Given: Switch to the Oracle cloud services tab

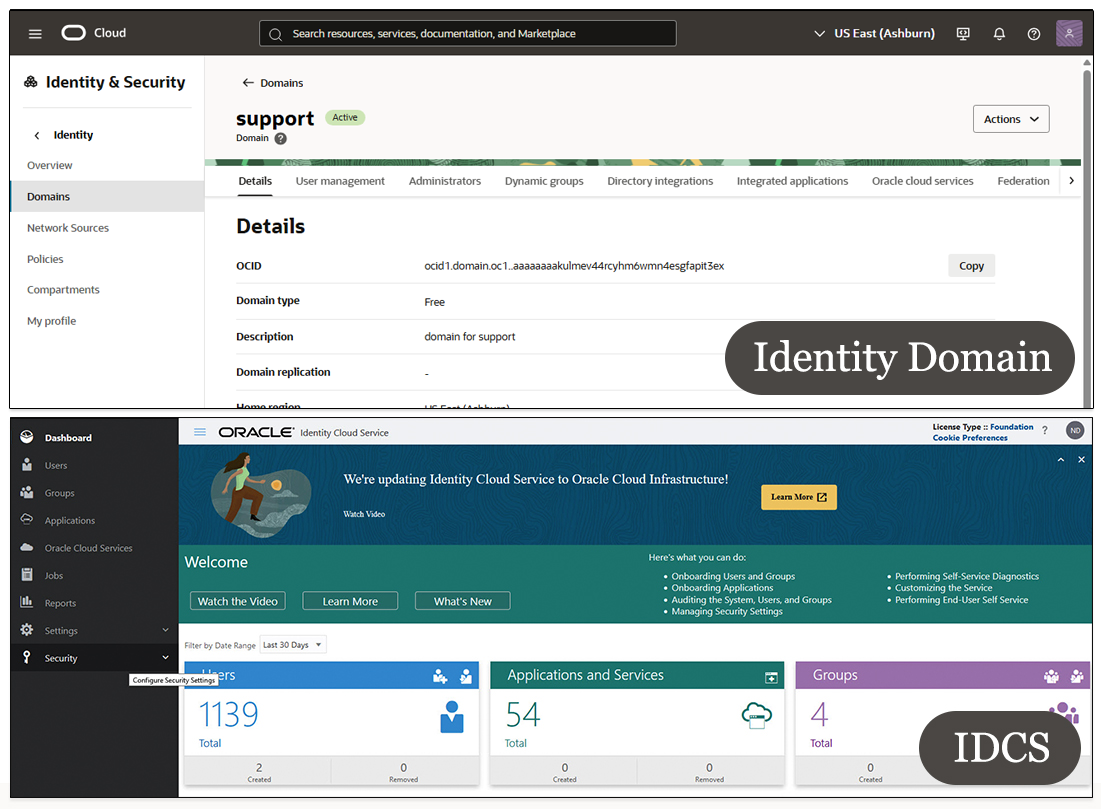Looking at the screenshot, I should tap(923, 181).
